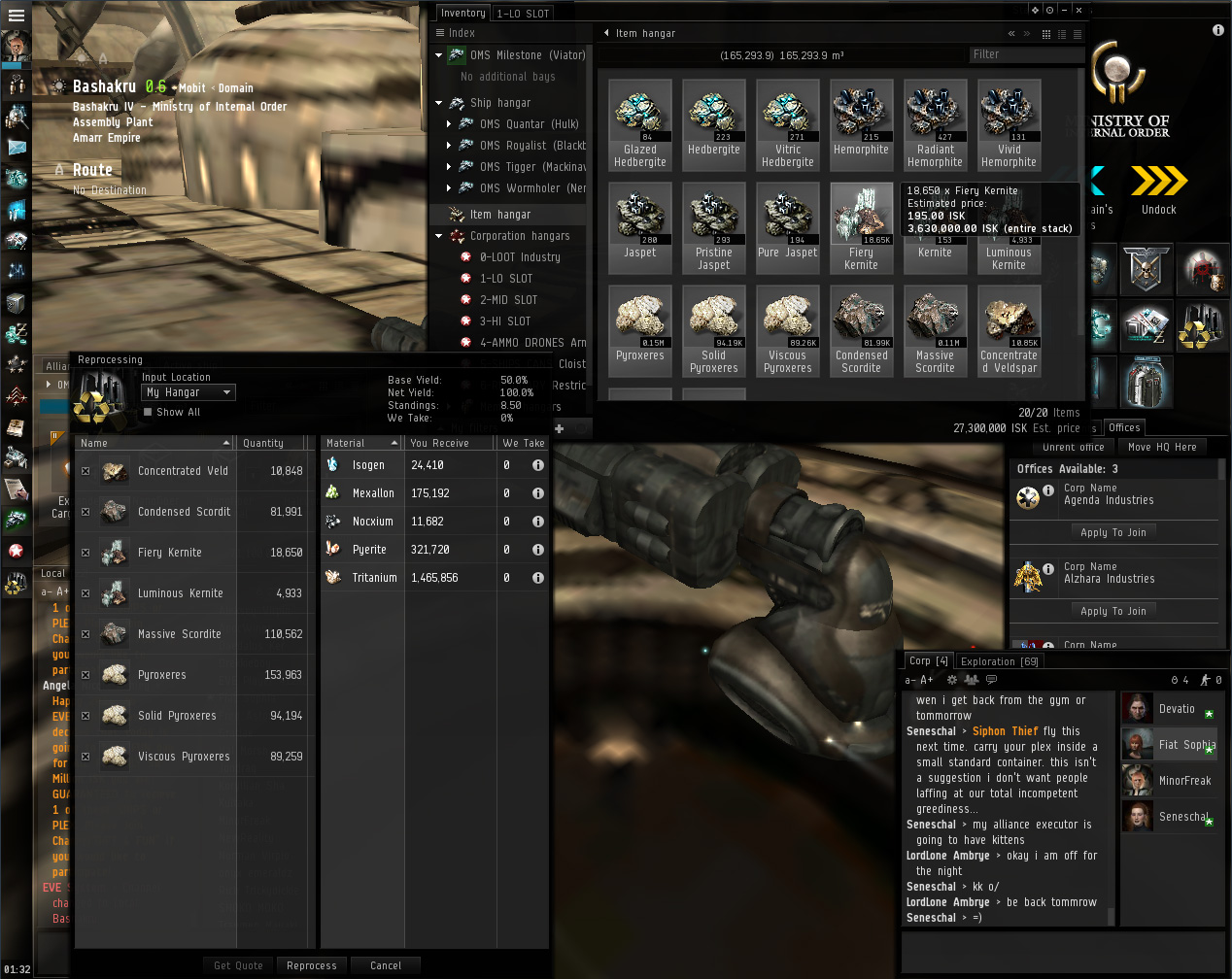Image resolution: width=1232 pixels, height=979 pixels.
Task: Click Move HQ Here button
Action: (1162, 447)
